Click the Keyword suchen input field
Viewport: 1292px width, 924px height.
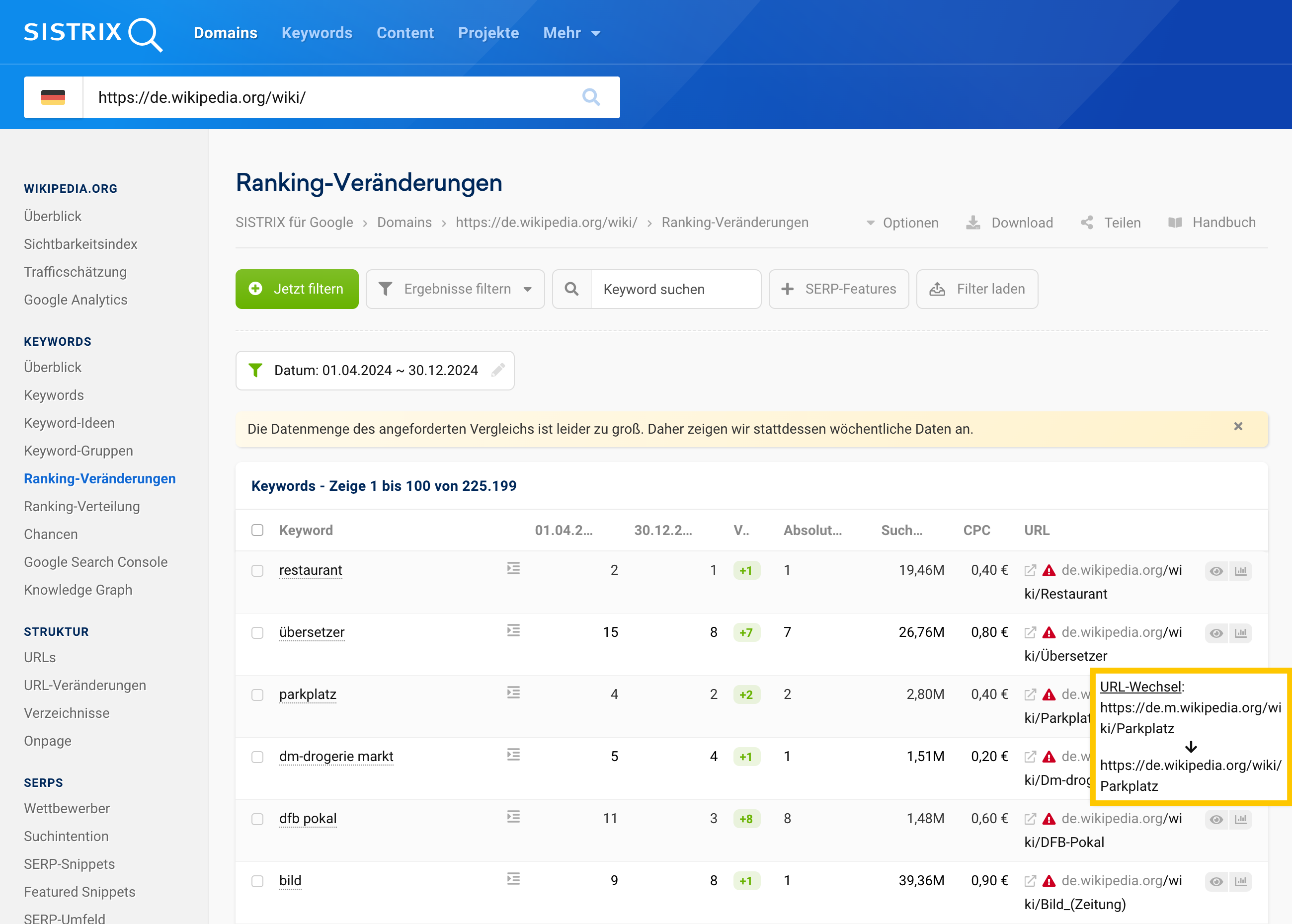676,289
